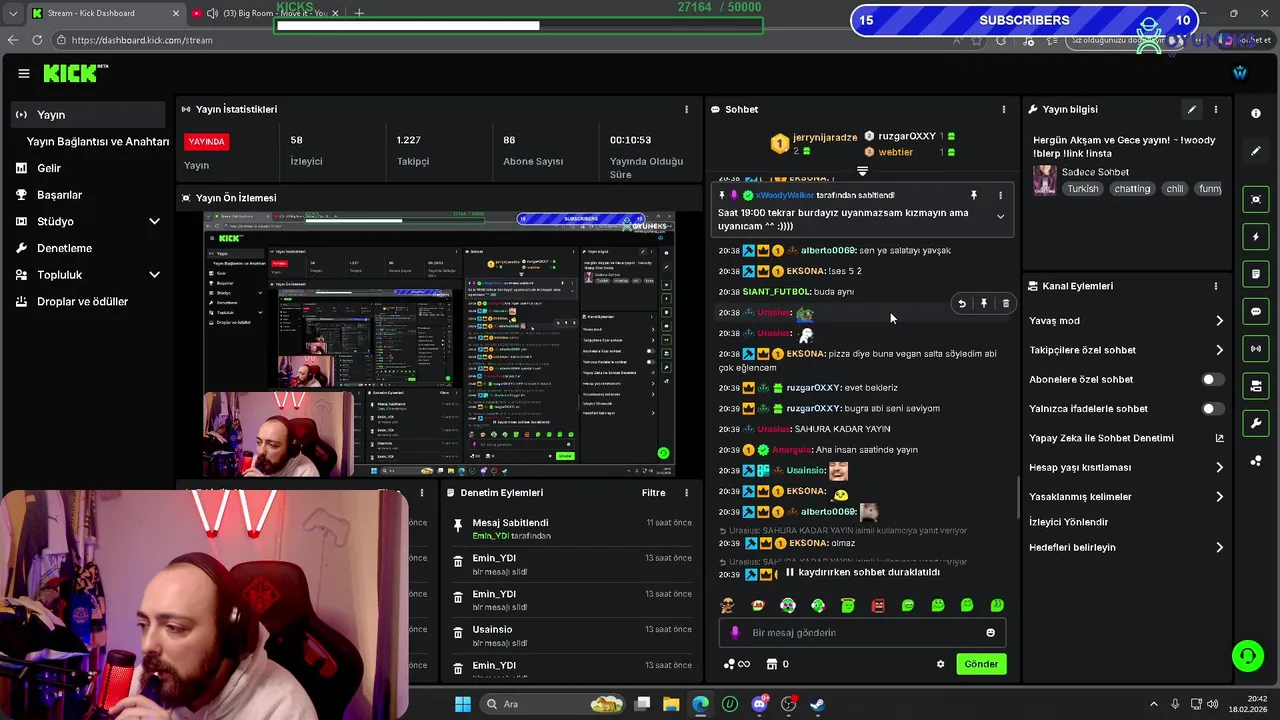Select Yayın in left sidebar
The height and width of the screenshot is (720, 1280).
coord(90,115)
